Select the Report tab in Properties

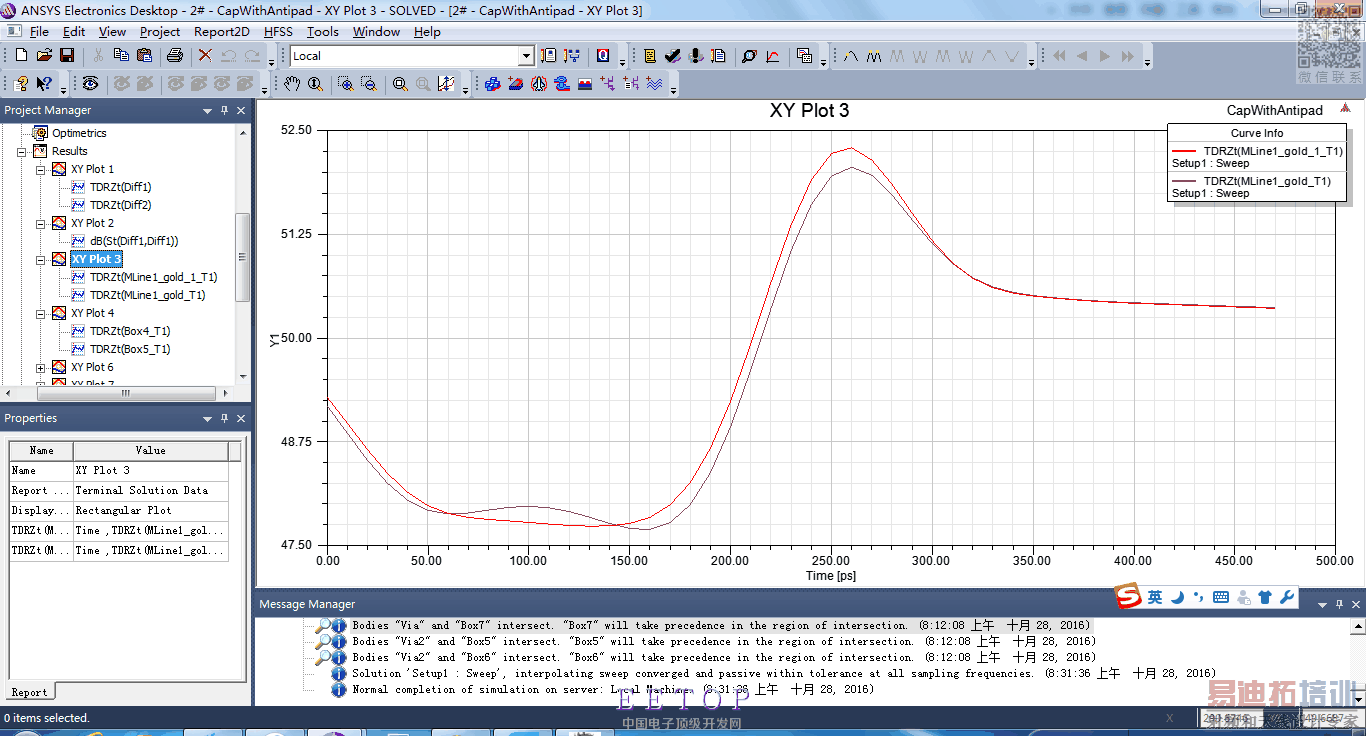click(29, 692)
